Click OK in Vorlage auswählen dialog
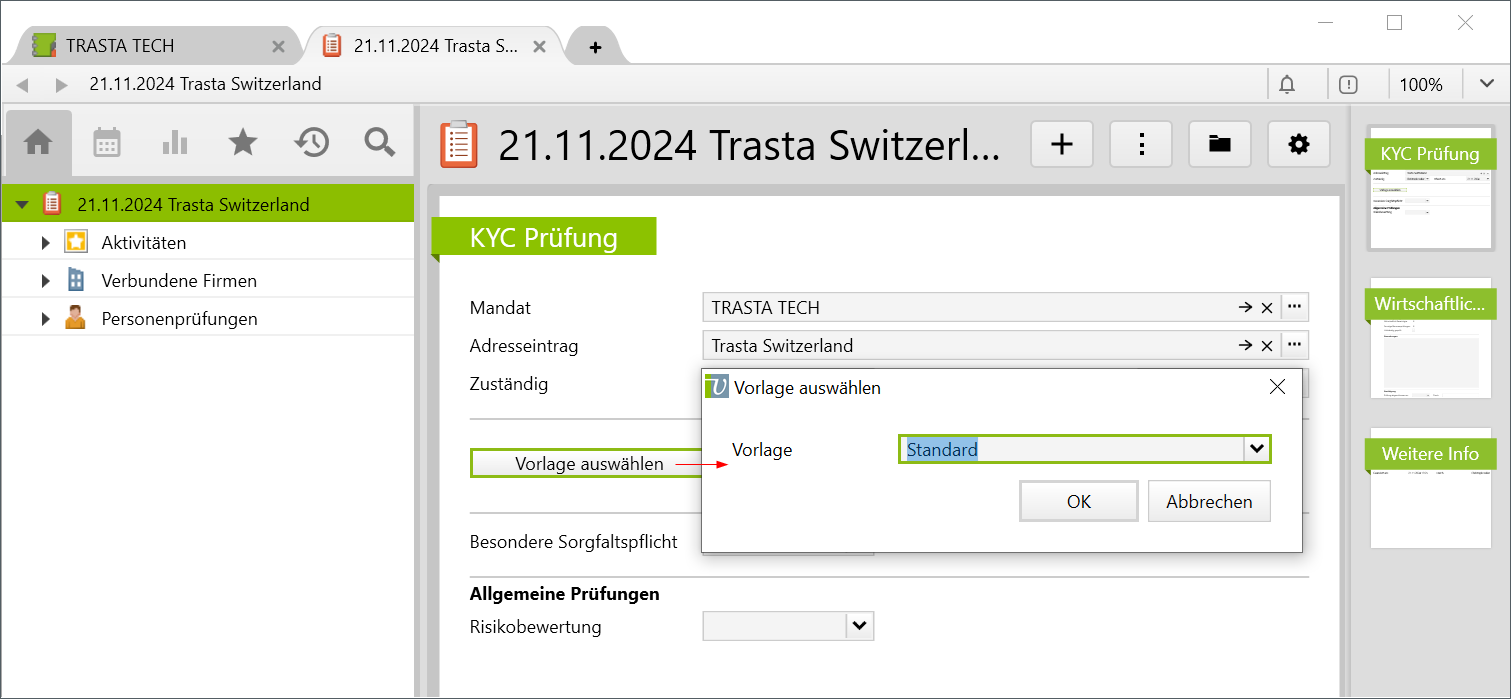Viewport: 1511px width, 699px height. coord(1078,502)
